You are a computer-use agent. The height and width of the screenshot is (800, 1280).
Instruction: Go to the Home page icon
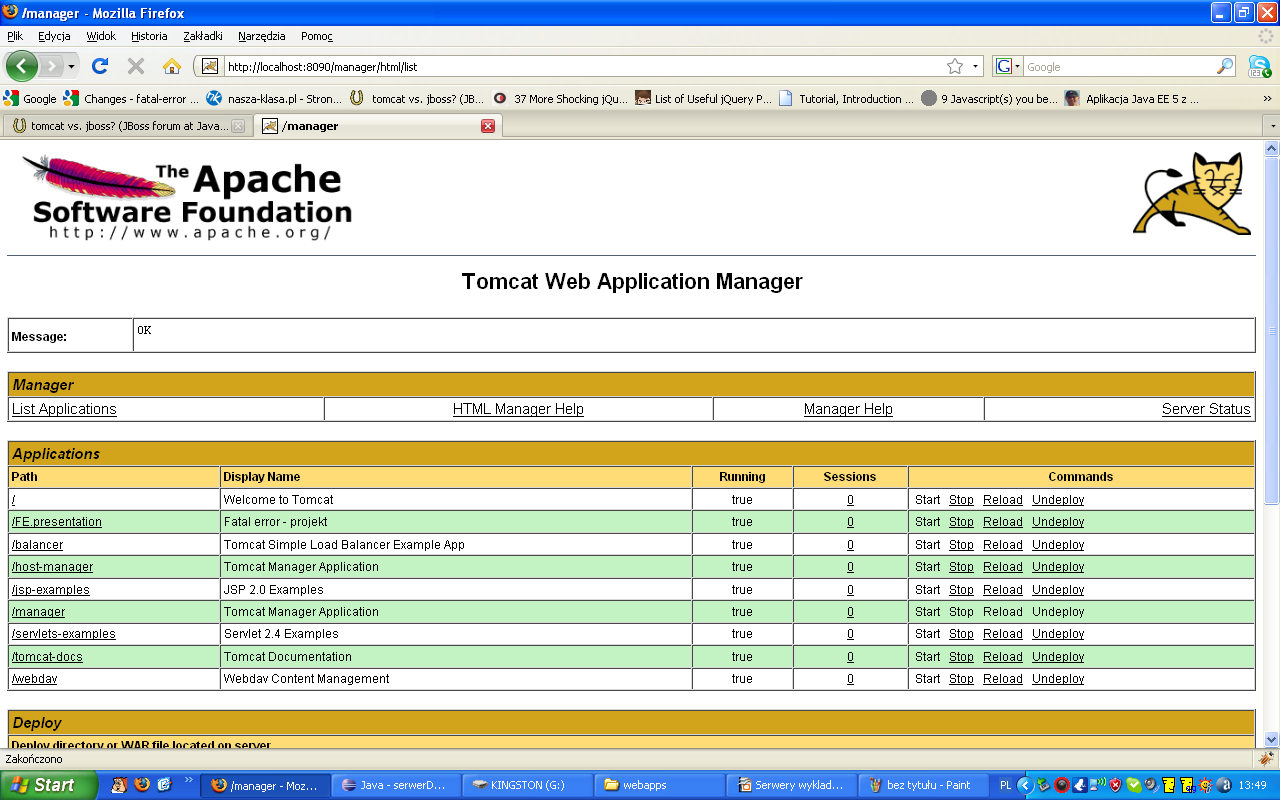pyautogui.click(x=172, y=66)
